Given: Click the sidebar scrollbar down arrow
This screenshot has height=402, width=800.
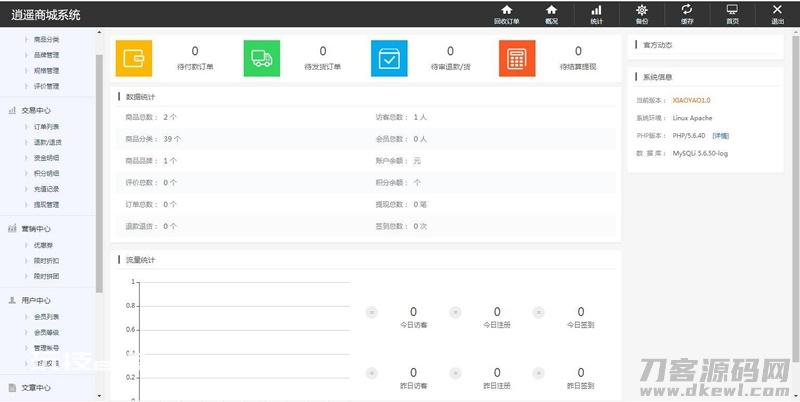Looking at the screenshot, I should (x=99, y=396).
